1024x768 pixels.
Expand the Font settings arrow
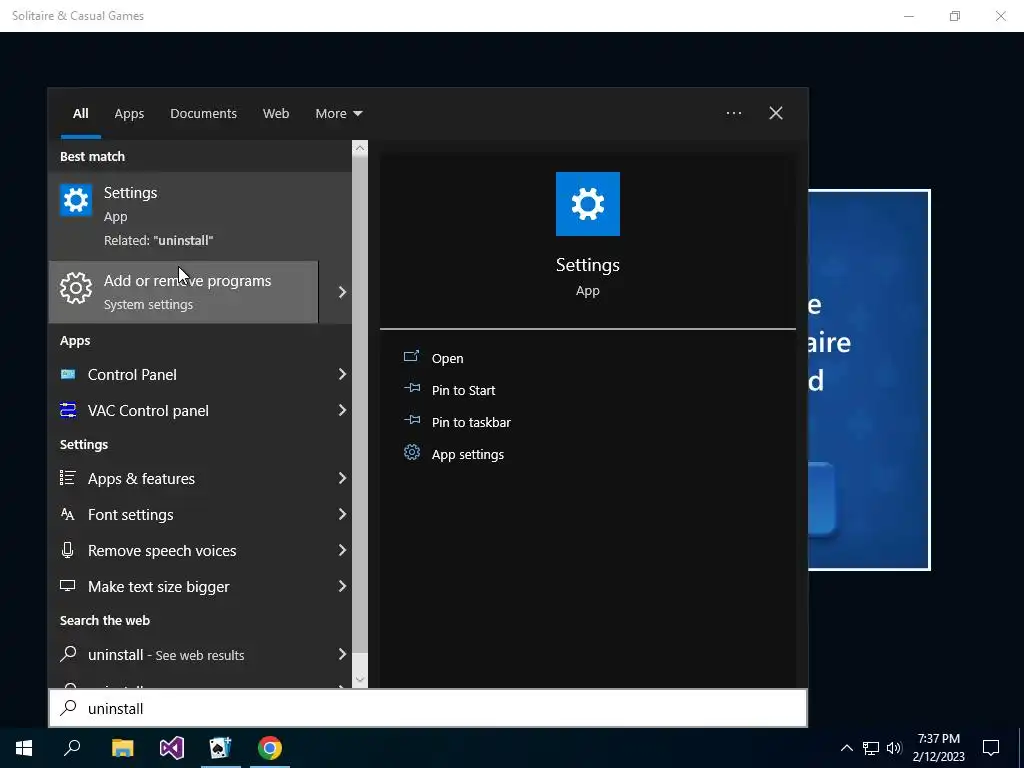coord(342,514)
